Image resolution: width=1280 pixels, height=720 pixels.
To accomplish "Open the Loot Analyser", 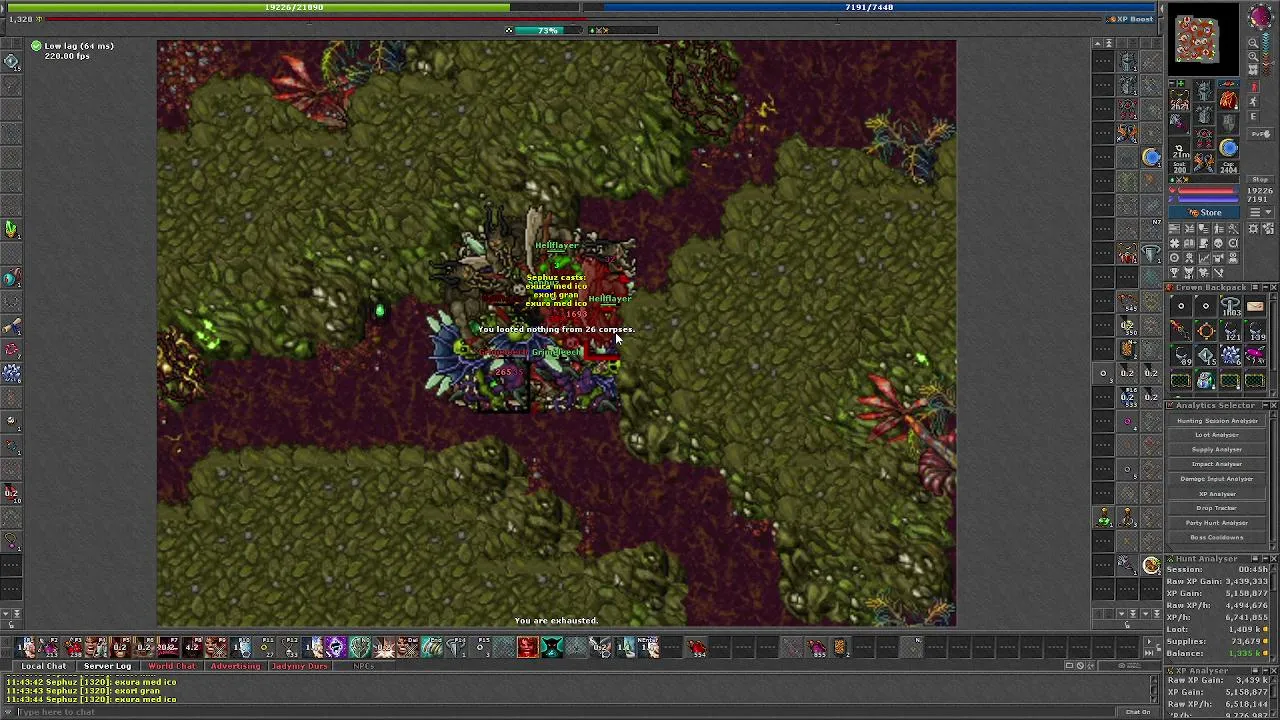I will coord(1217,435).
